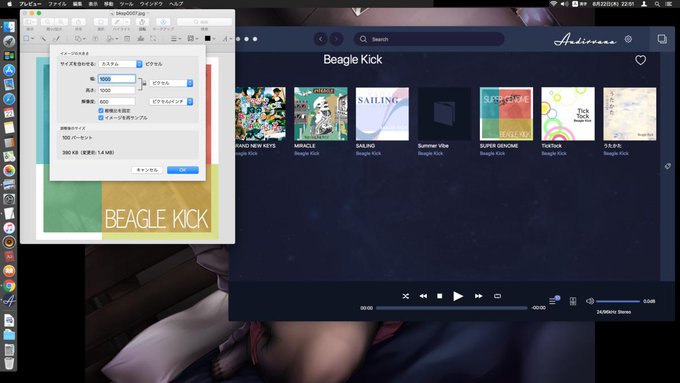Open the line style dropdown in markup bar
Screen dimensions: 680x383
click(176, 39)
